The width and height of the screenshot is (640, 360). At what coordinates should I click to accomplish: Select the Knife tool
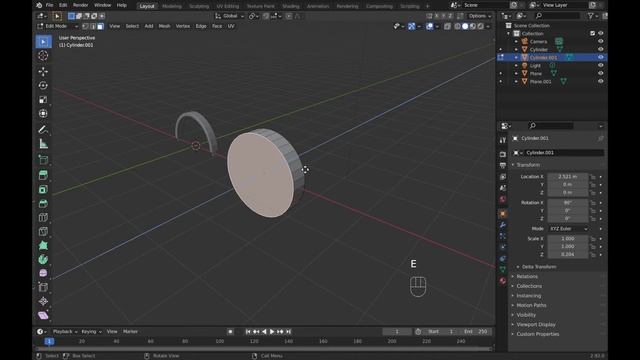(43, 231)
